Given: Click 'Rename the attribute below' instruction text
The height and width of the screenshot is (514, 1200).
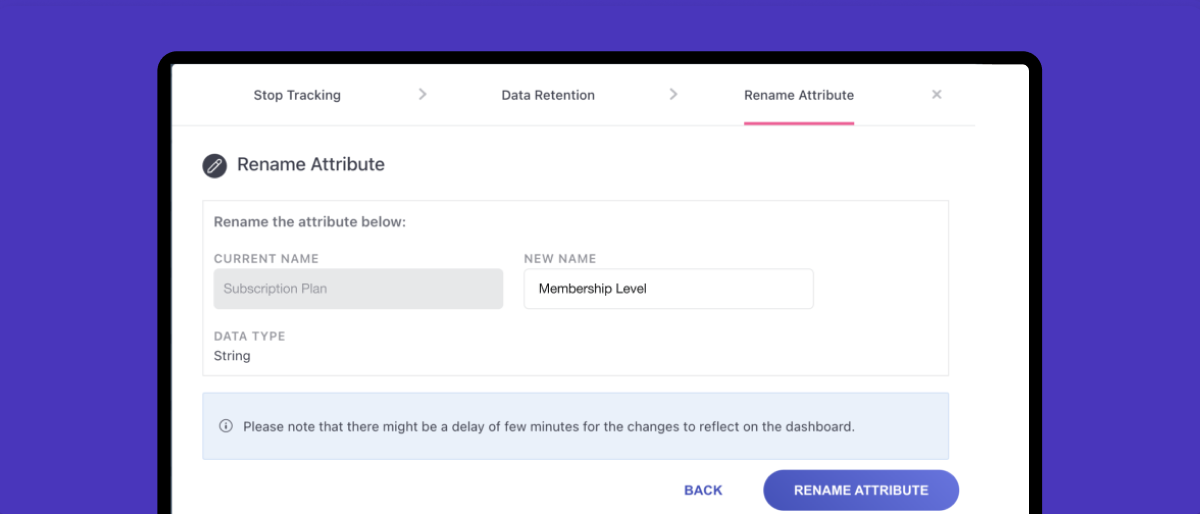Looking at the screenshot, I should click(310, 222).
